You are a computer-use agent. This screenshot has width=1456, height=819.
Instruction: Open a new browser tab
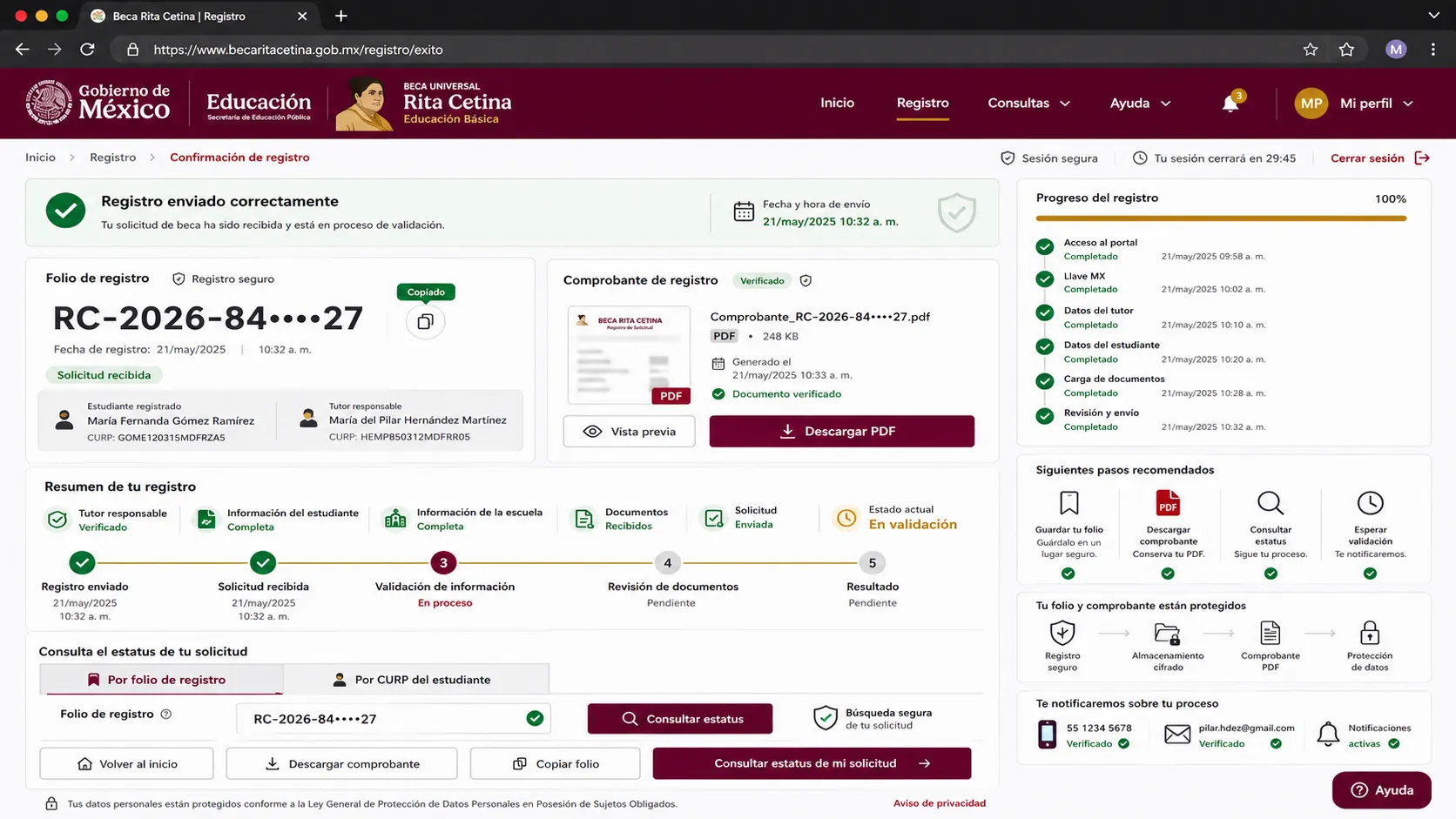(x=340, y=16)
